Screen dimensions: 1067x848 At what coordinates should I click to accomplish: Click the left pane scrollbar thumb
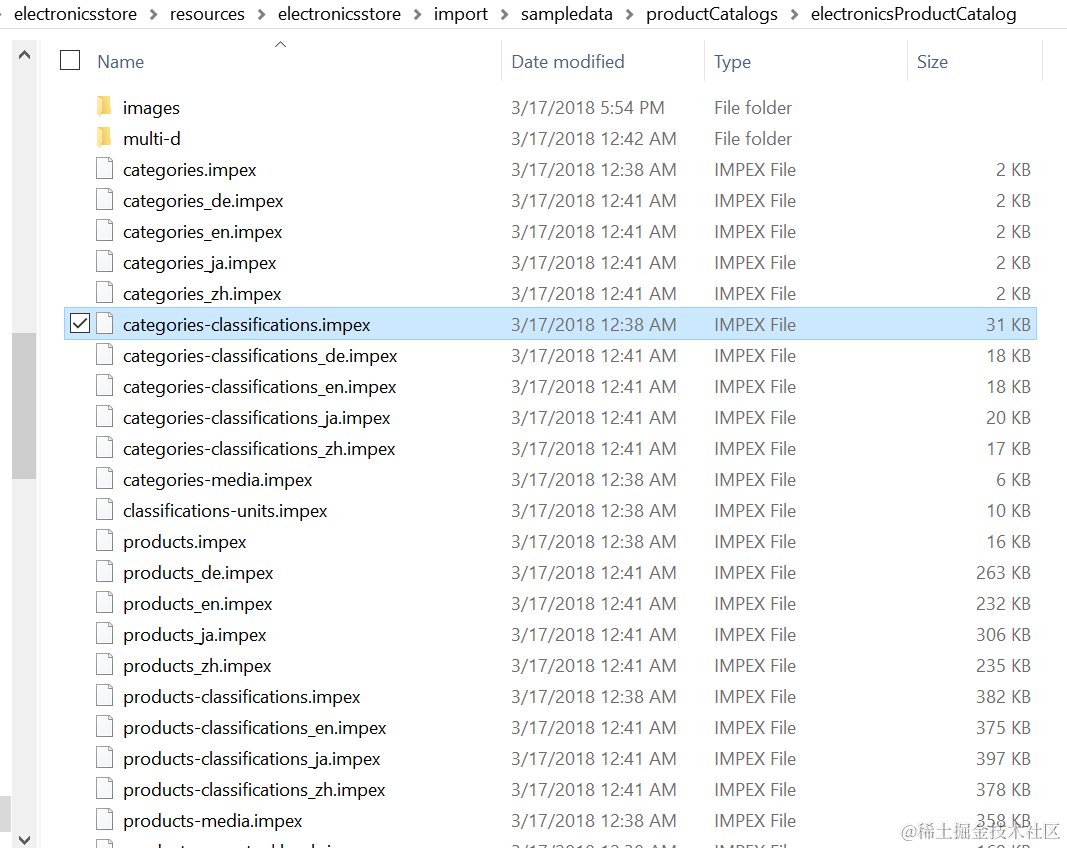pos(24,406)
